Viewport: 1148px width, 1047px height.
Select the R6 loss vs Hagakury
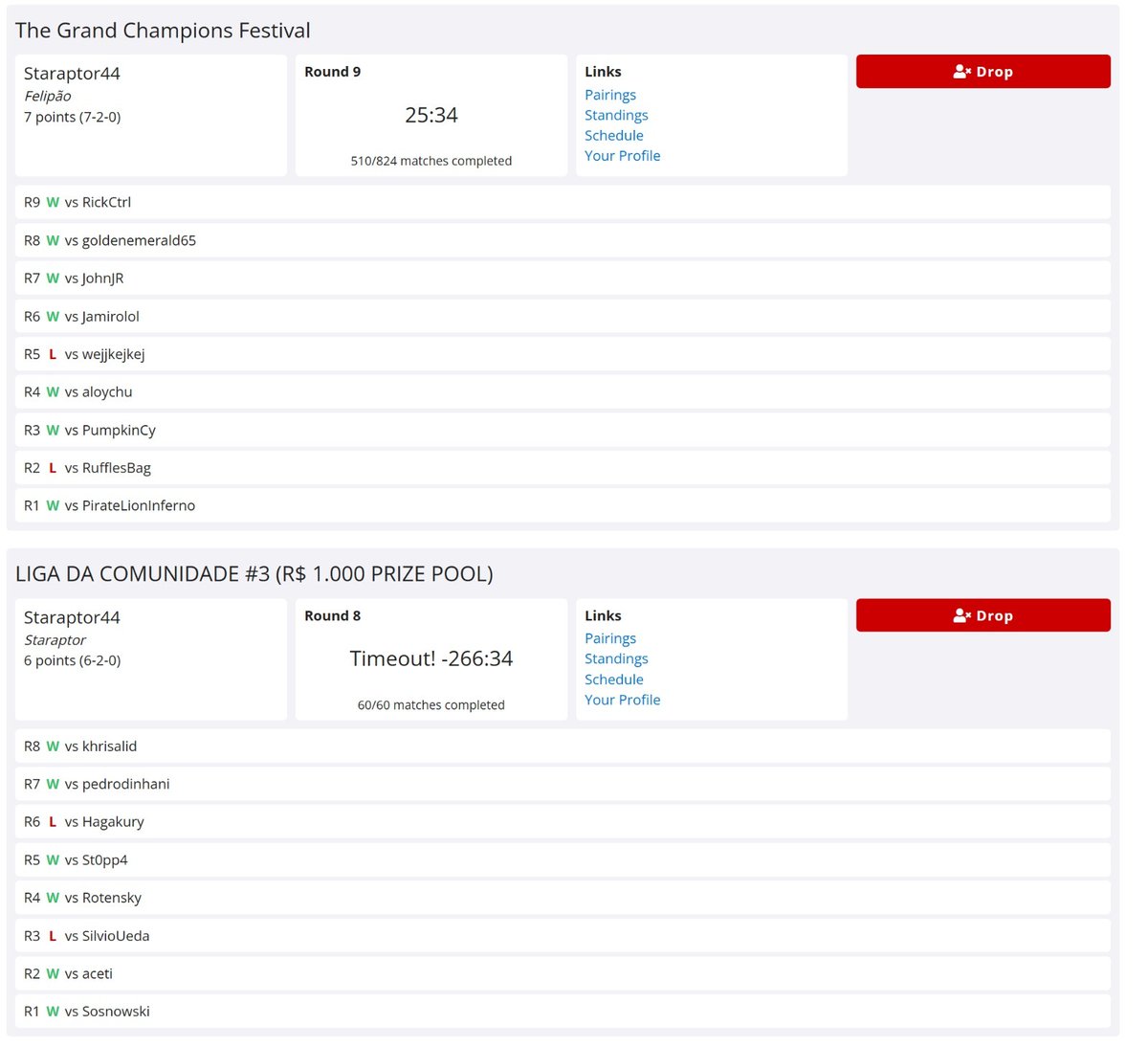click(x=563, y=821)
